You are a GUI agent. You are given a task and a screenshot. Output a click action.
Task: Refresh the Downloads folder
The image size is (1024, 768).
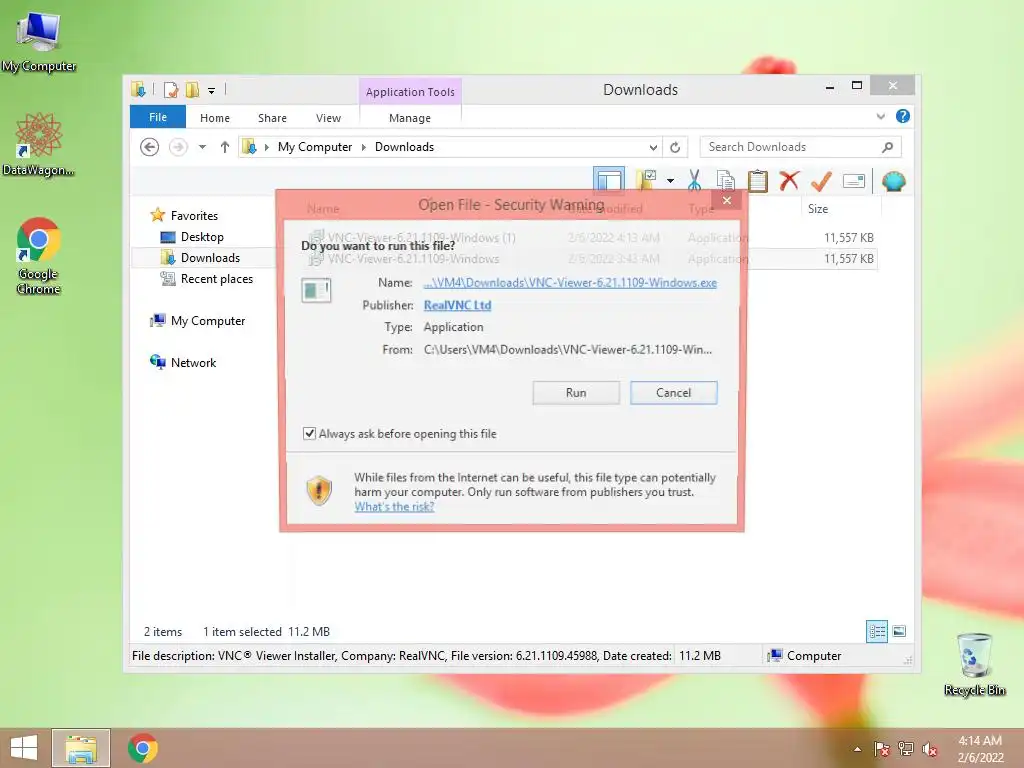pyautogui.click(x=675, y=148)
